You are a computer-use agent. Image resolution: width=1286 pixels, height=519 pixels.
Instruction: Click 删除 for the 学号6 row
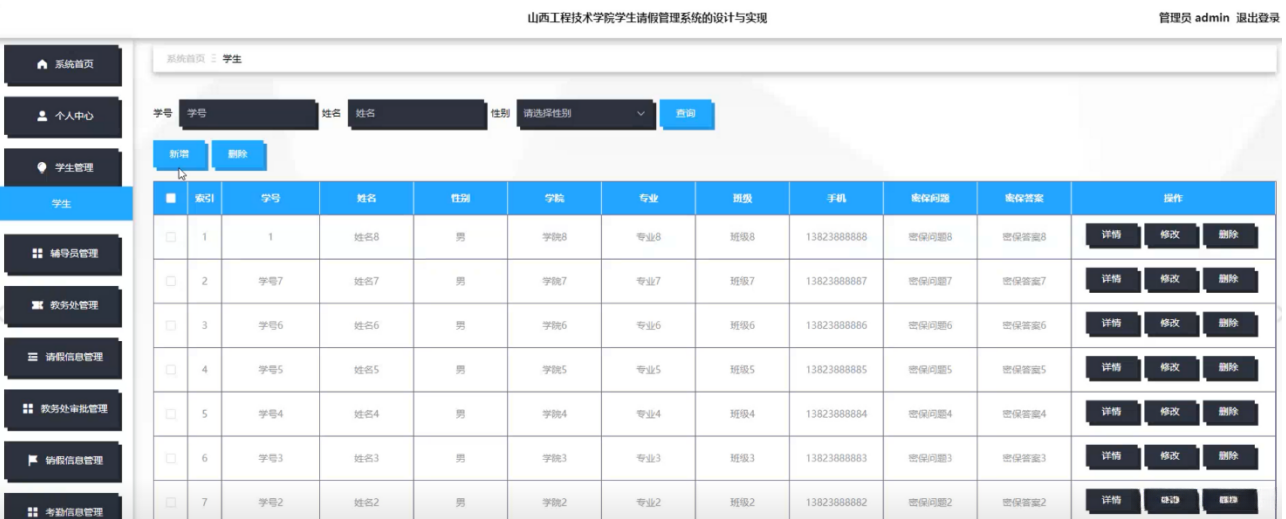click(1228, 324)
